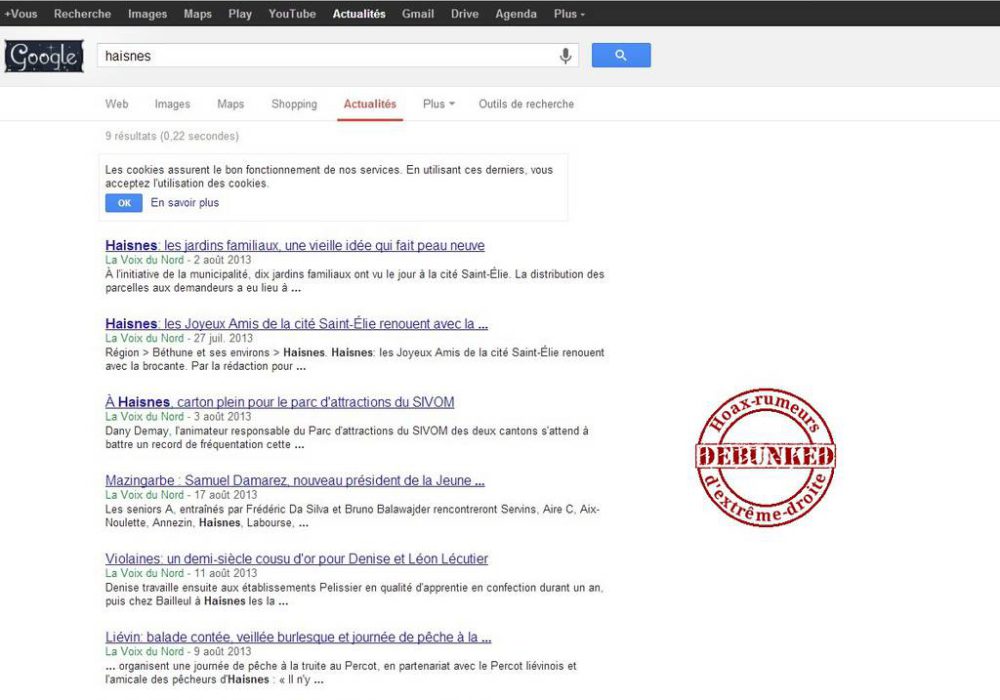Image resolution: width=1000 pixels, height=700 pixels.
Task: Open Gmail in the top black bar
Action: pos(418,13)
